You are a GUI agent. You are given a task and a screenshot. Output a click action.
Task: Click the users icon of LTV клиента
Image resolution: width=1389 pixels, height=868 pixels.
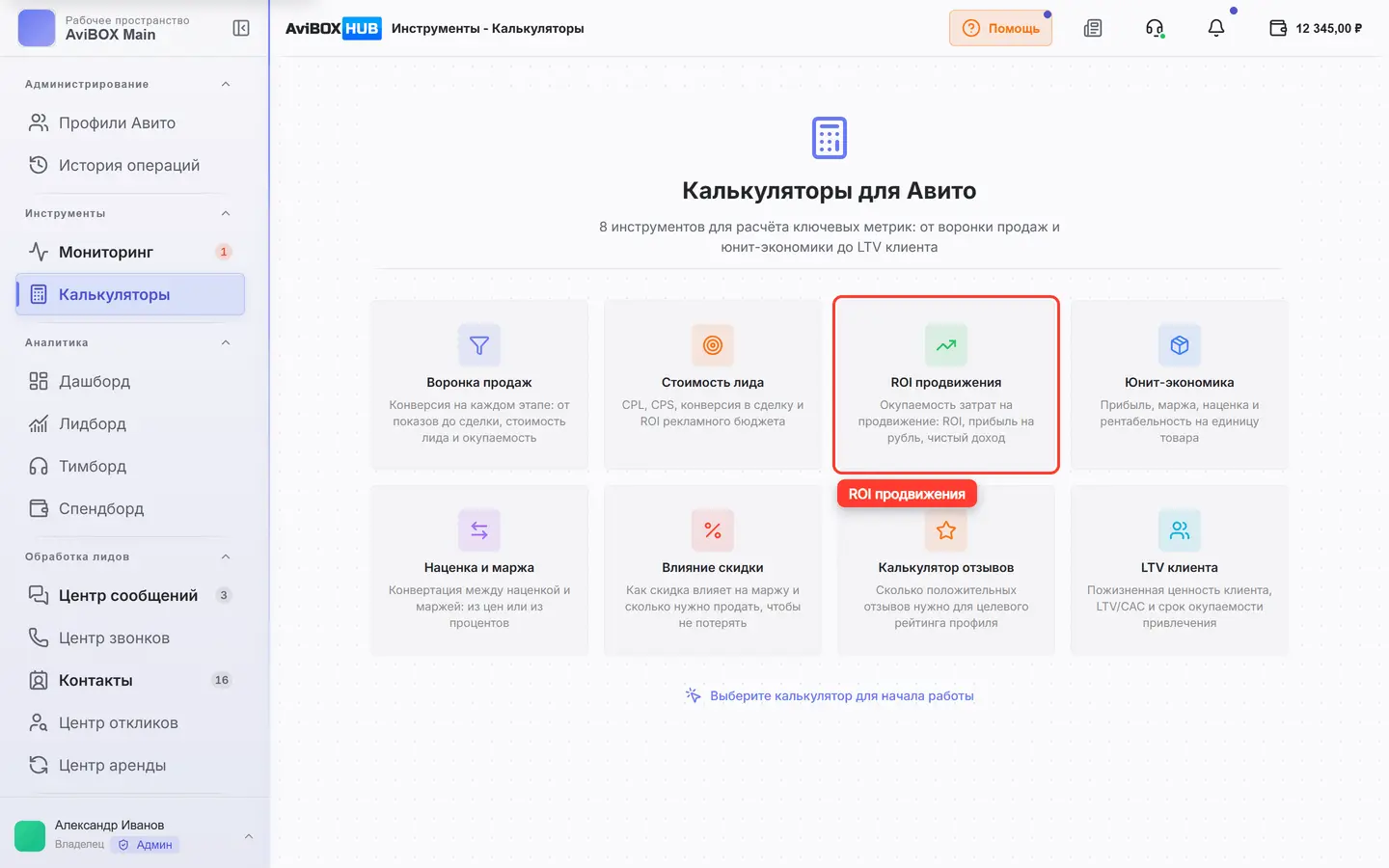tap(1180, 530)
